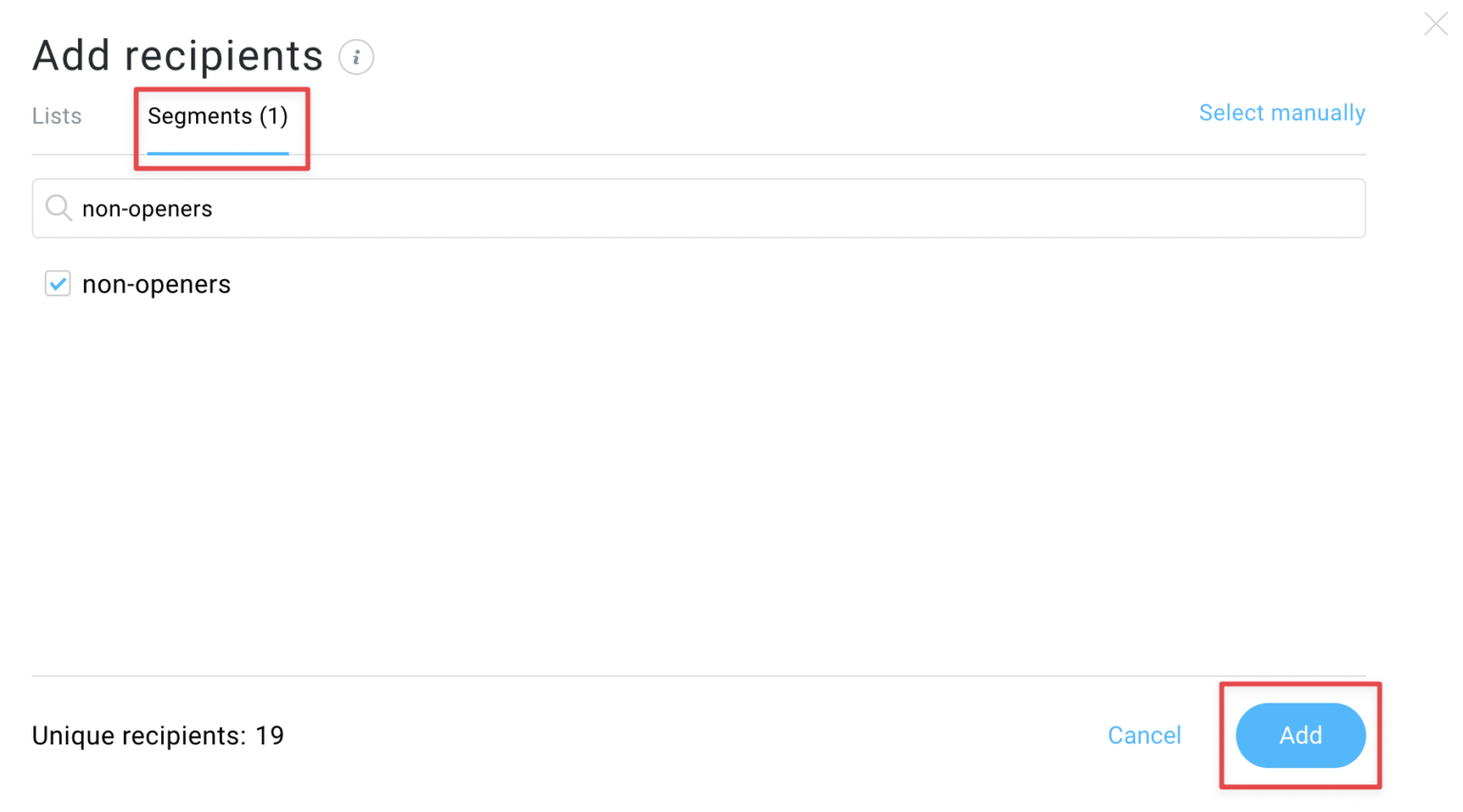Select the search glass inside the search bar
The height and width of the screenshot is (812, 1463).
pyautogui.click(x=58, y=208)
